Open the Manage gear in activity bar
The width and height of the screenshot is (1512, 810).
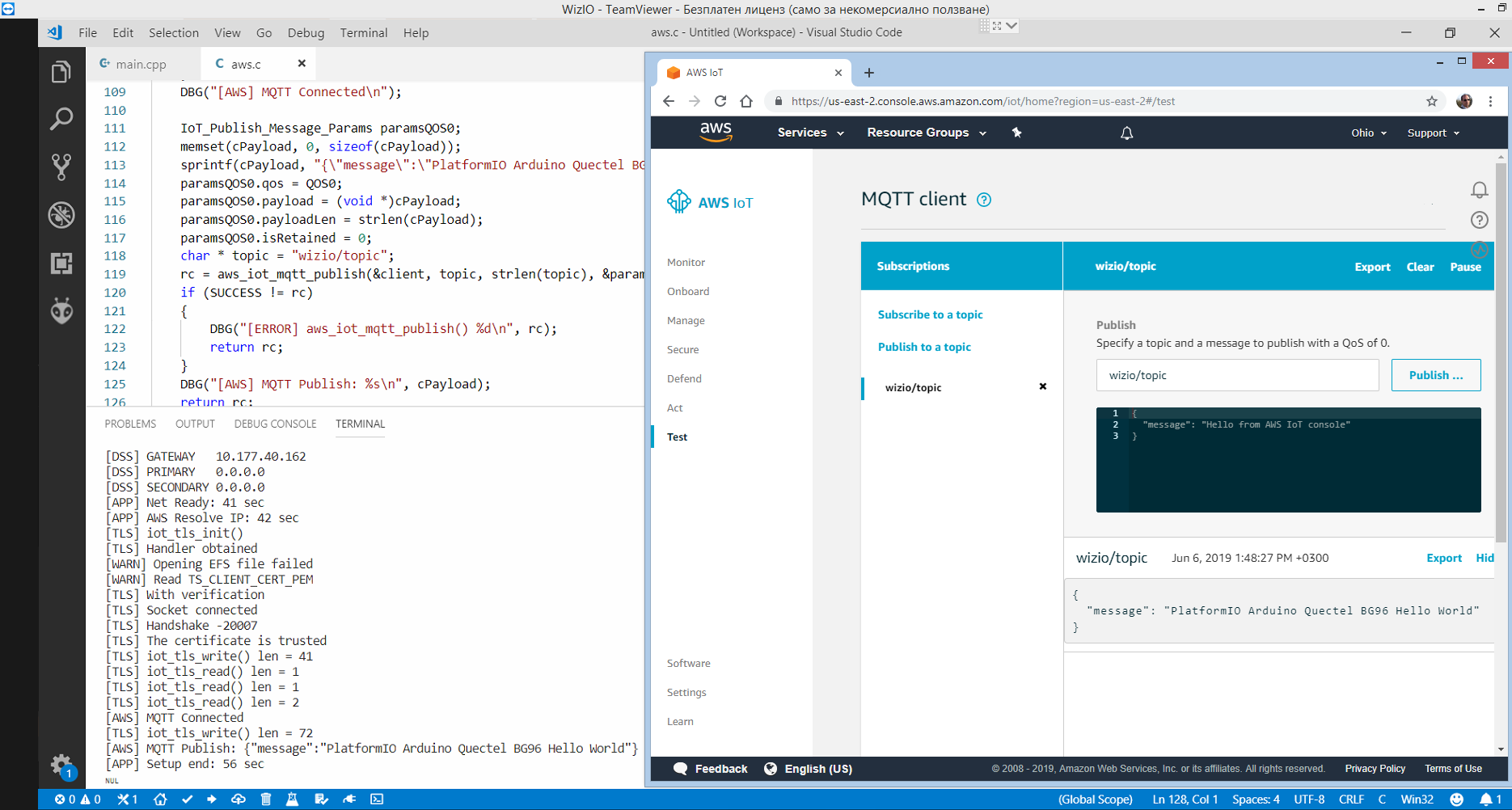pyautogui.click(x=61, y=764)
